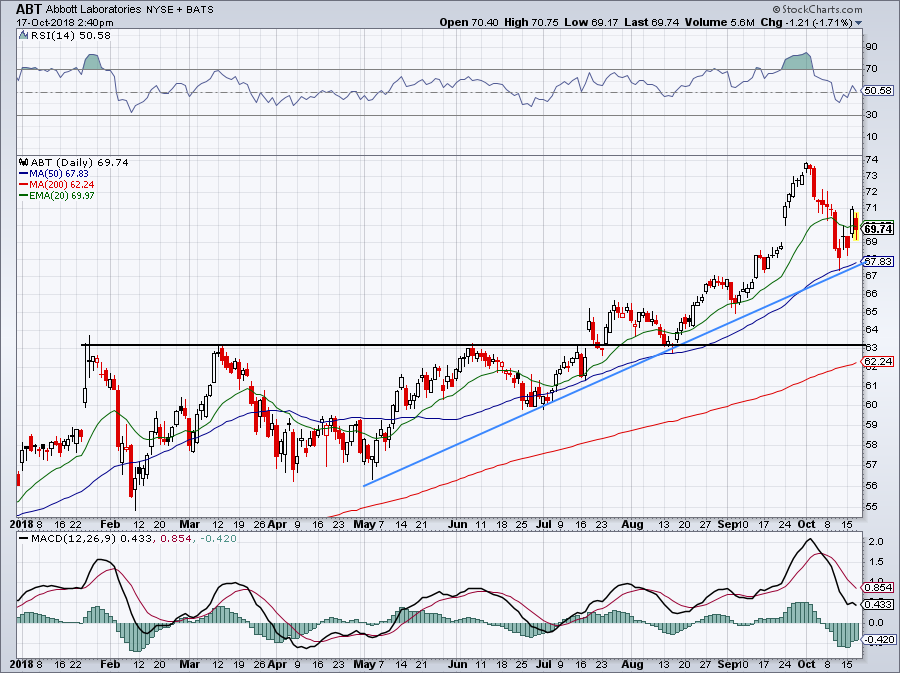This screenshot has height=673, width=900.
Task: Click the Open 70.40 value
Action: 469,22
